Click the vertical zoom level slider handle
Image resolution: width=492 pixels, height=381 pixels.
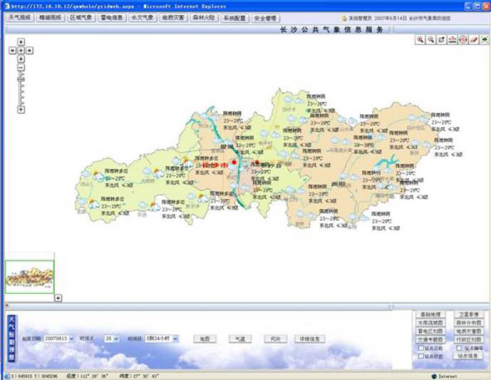click(21, 79)
